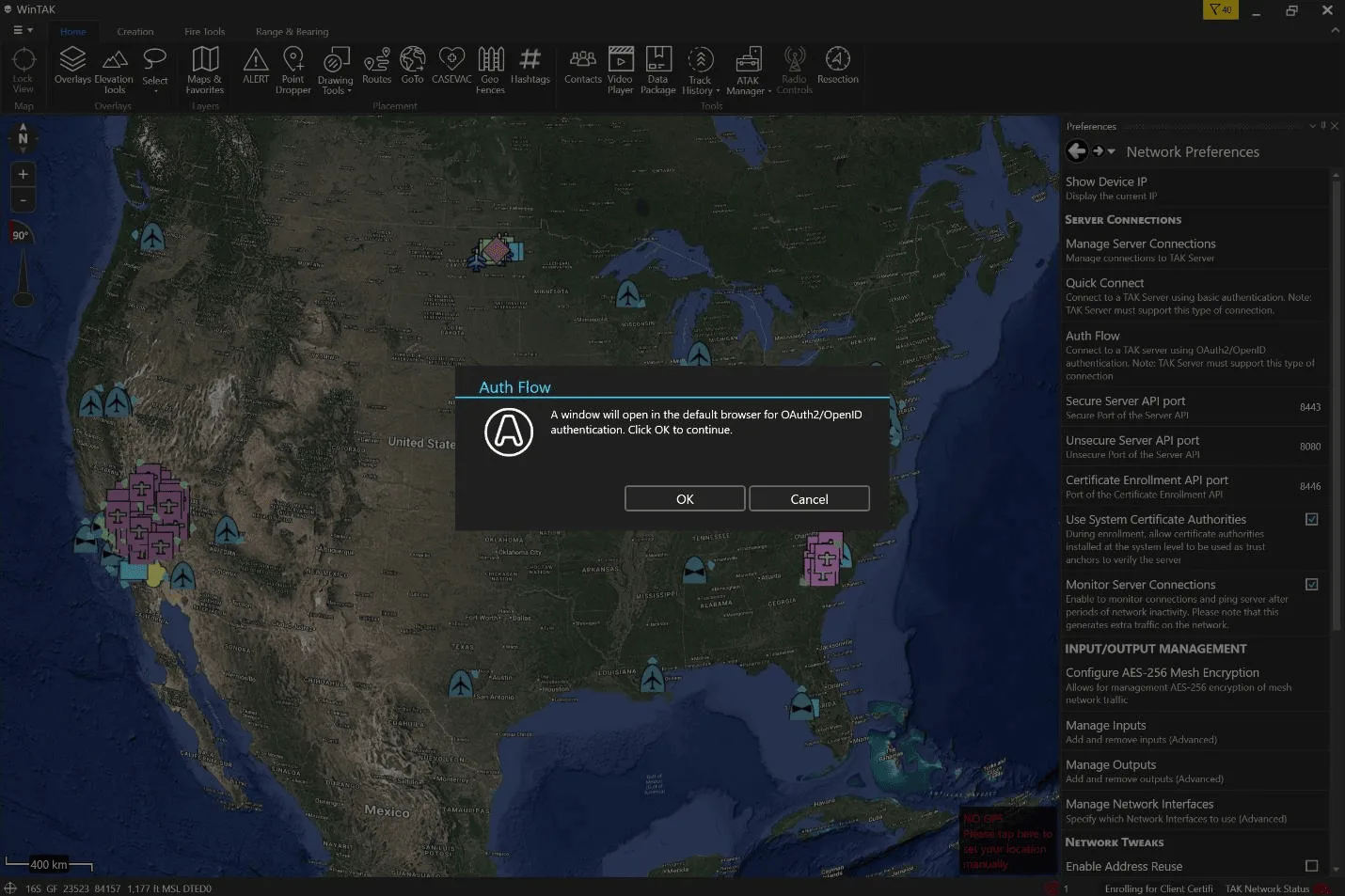Open Manage Server Connections
Screen dimensions: 1345x896
tap(1195, 250)
